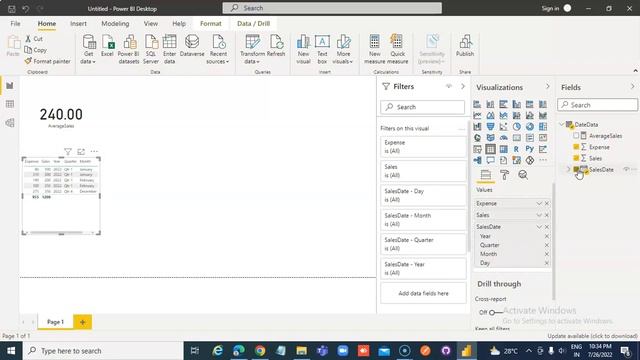Open SalesDate value dropdown arrow
Viewport: 640px width, 360px height.
coord(539,227)
